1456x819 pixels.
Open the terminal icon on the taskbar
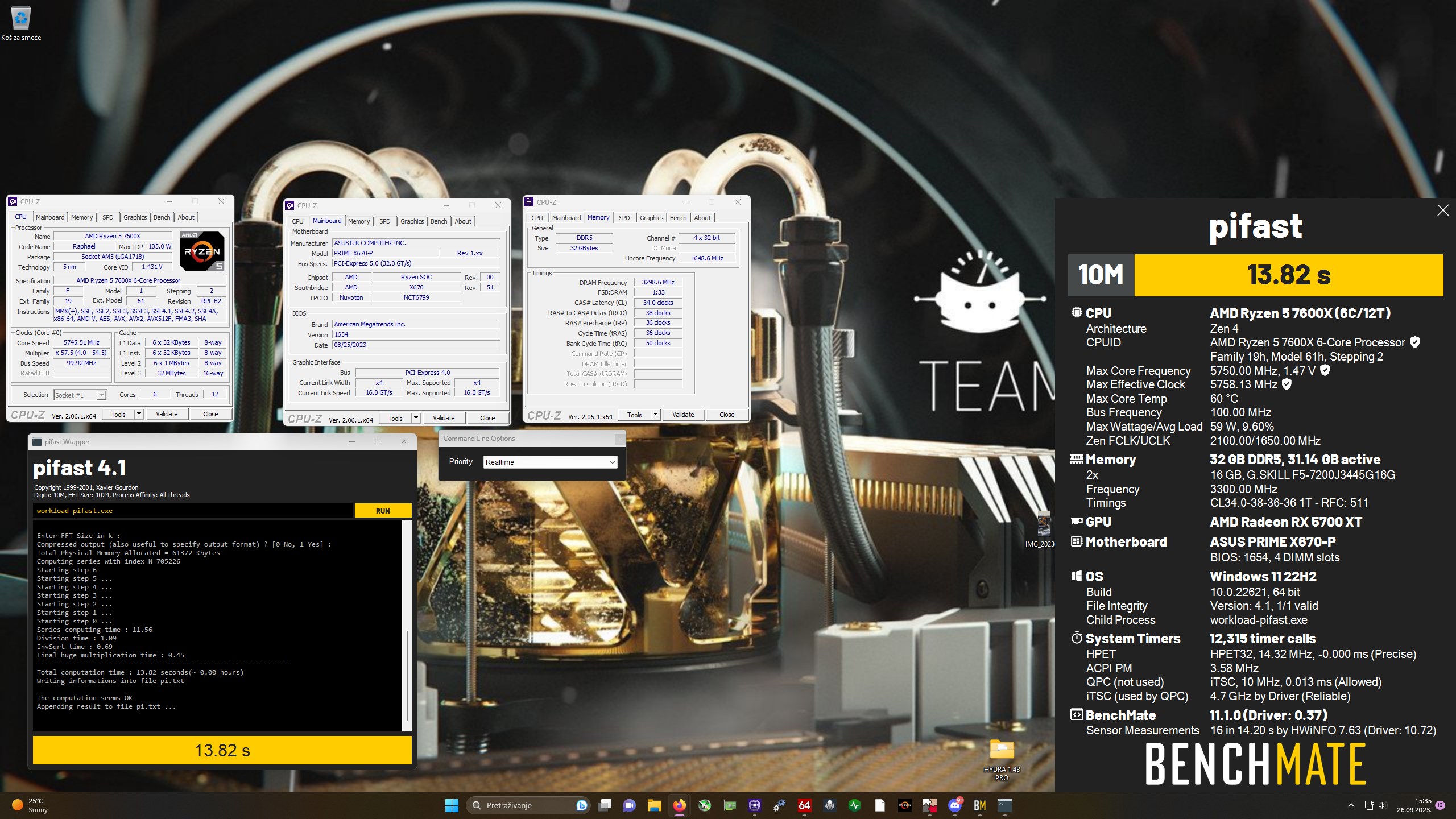pos(1005,805)
